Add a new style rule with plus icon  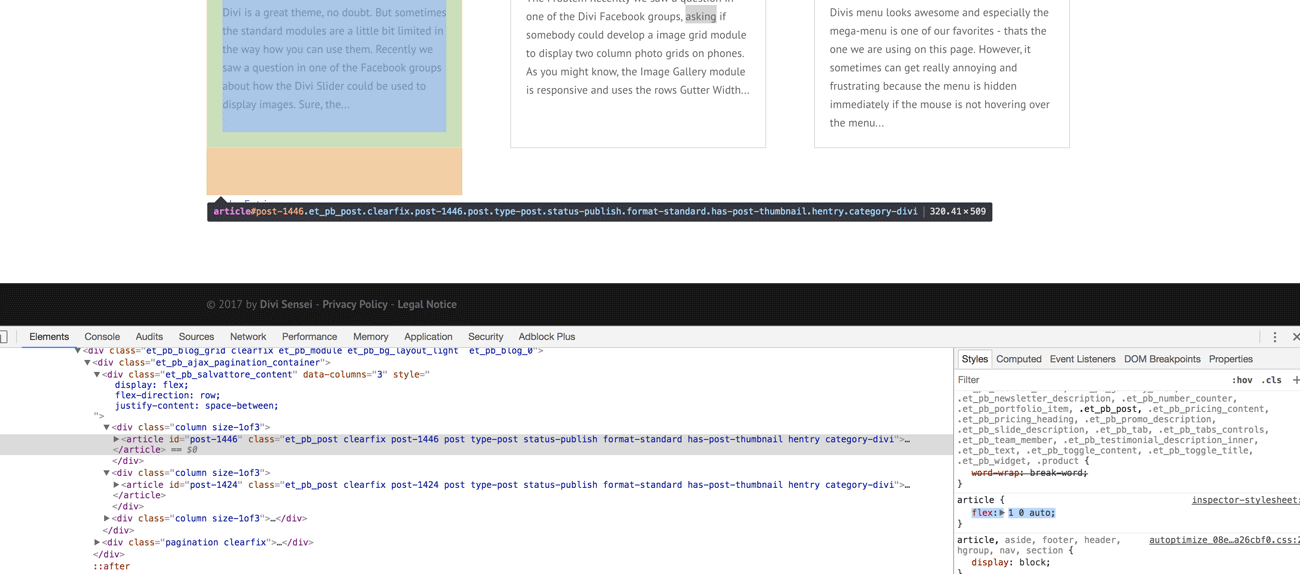1296,380
